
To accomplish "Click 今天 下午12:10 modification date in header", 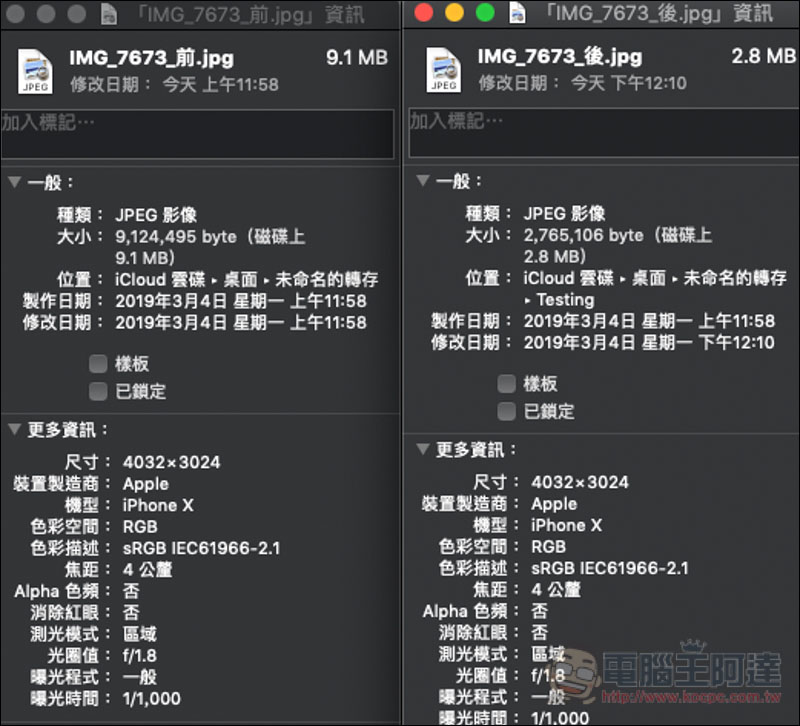I will (x=629, y=83).
